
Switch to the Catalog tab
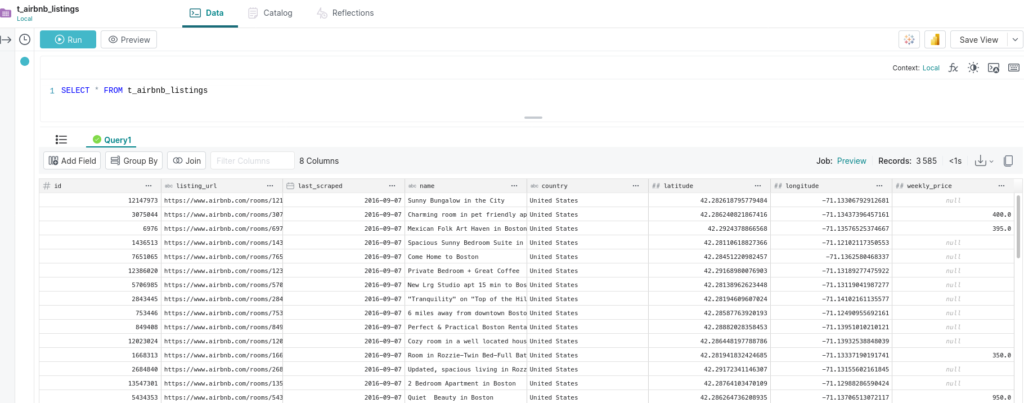click(270, 13)
